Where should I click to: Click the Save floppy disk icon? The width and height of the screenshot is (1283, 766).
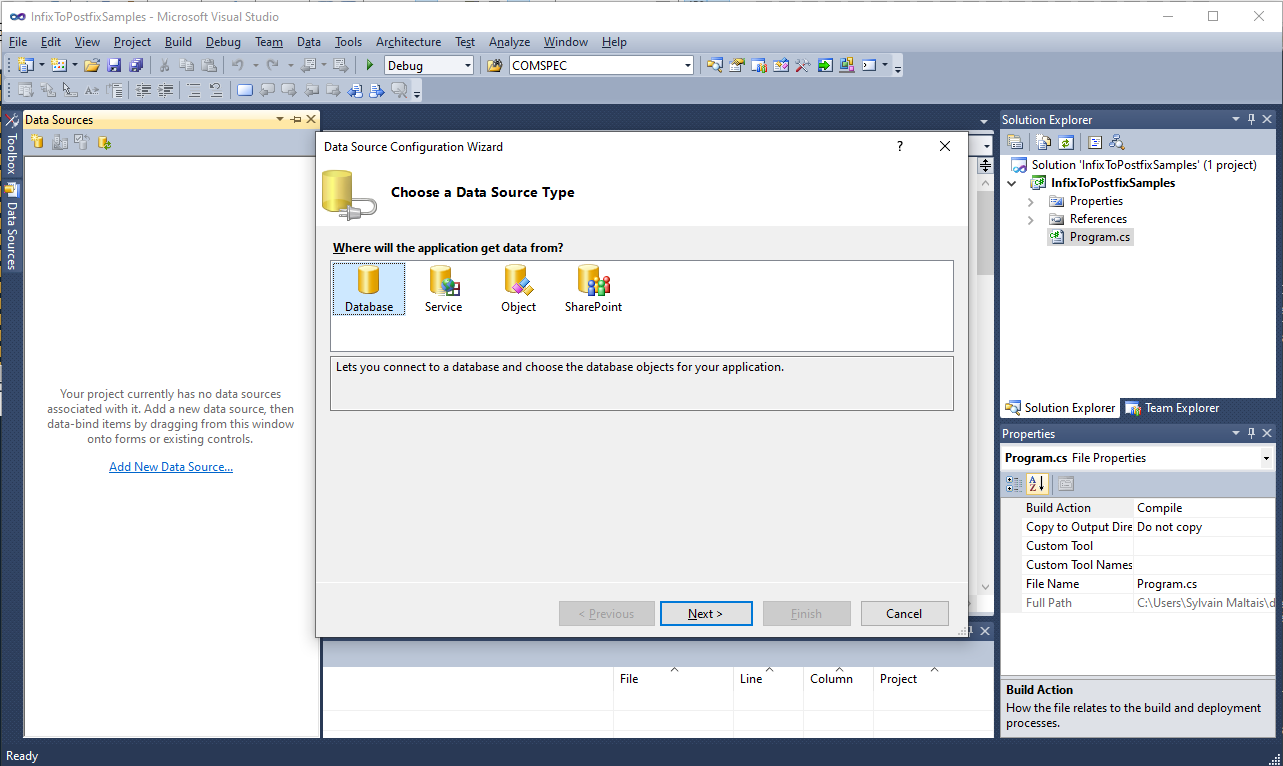coord(114,66)
